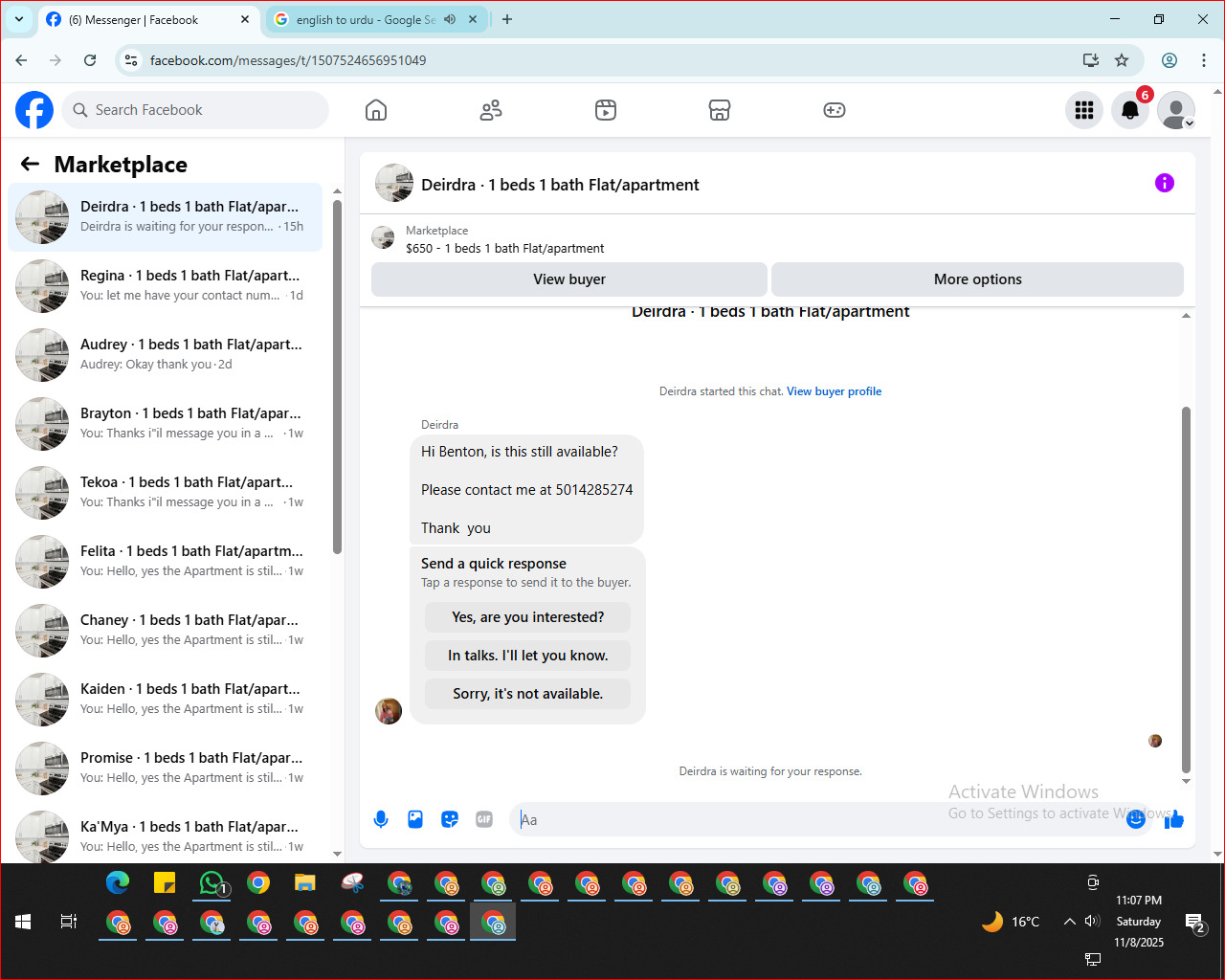This screenshot has width=1225, height=980.
Task: Click chat messages scrollbar
Action: pyautogui.click(x=1186, y=589)
